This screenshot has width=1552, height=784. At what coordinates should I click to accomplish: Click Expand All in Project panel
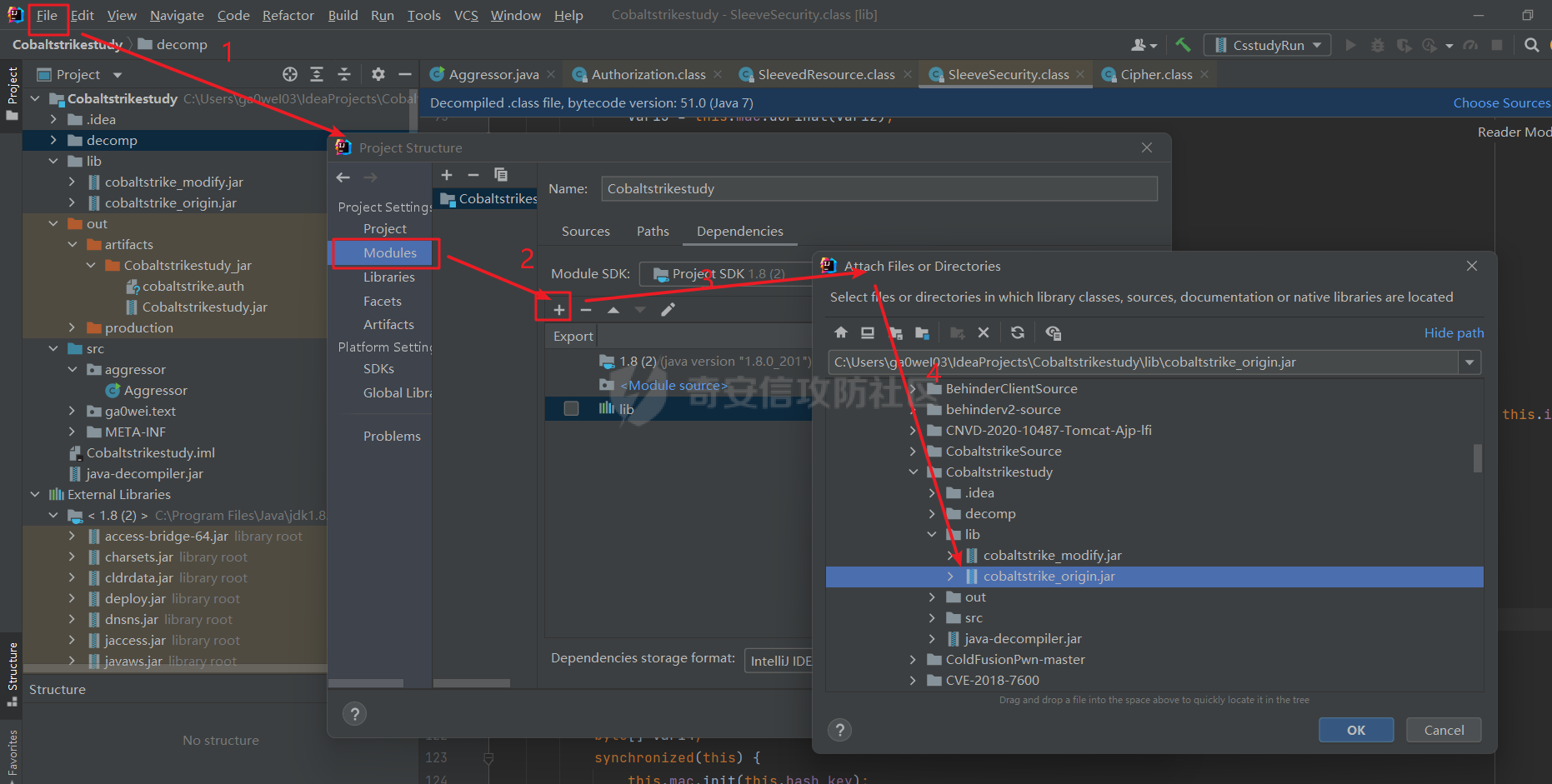pyautogui.click(x=317, y=74)
